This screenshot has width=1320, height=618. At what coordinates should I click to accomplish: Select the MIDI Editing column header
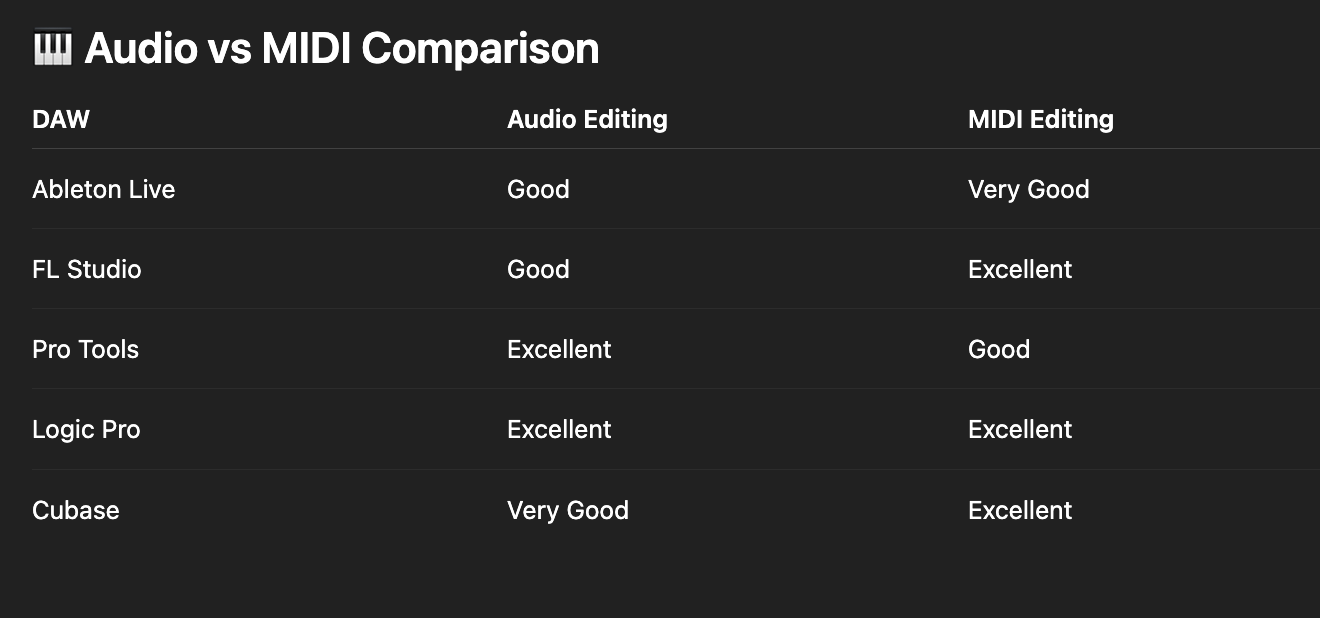[1041, 119]
